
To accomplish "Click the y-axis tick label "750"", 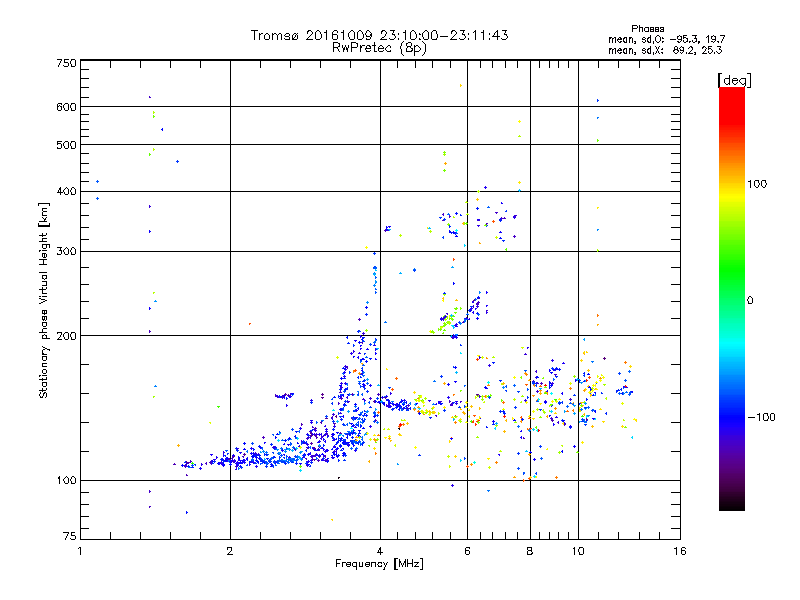I will point(66,63).
